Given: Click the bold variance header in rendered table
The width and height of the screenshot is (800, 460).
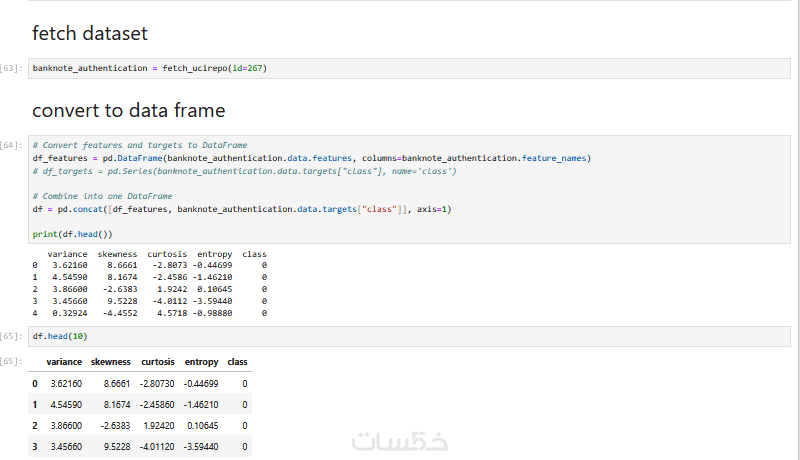Looking at the screenshot, I should (64, 362).
